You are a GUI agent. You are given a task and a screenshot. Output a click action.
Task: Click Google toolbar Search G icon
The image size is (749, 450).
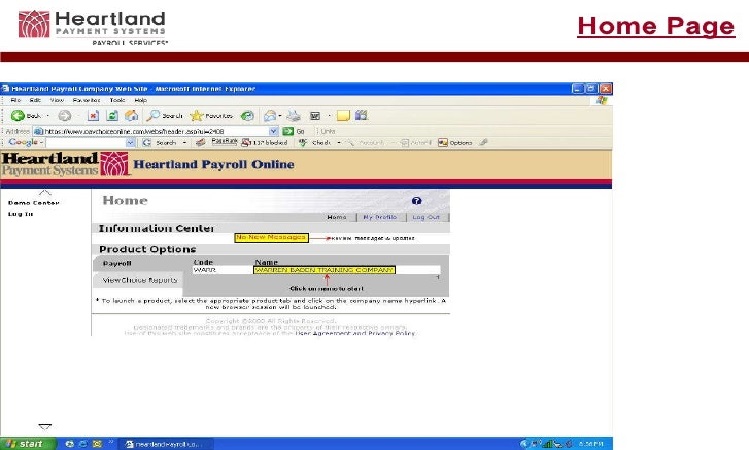(147, 142)
